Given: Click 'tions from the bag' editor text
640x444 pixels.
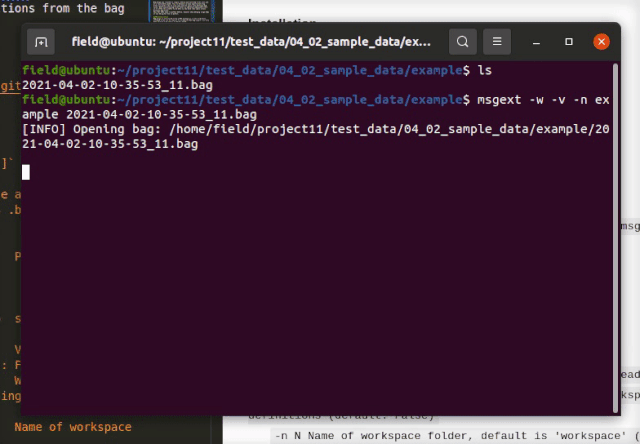Looking at the screenshot, I should click(x=62, y=8).
